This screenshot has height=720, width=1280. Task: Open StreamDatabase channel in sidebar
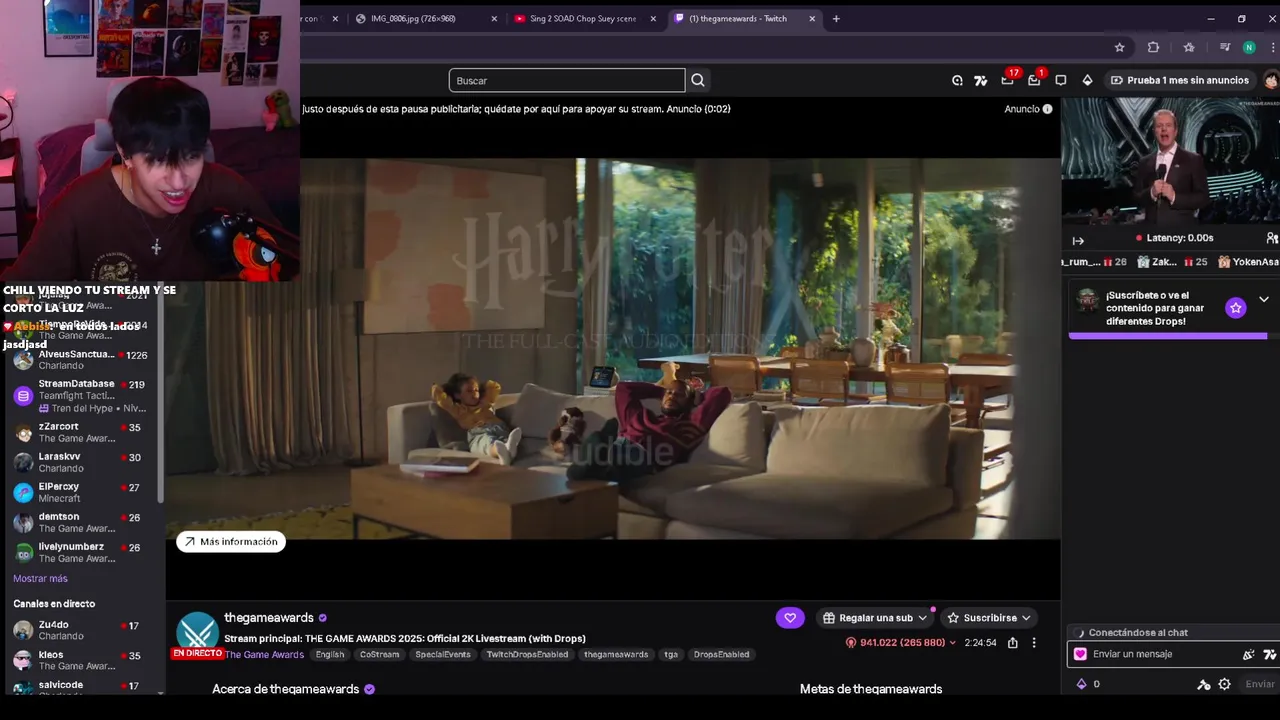click(x=81, y=396)
